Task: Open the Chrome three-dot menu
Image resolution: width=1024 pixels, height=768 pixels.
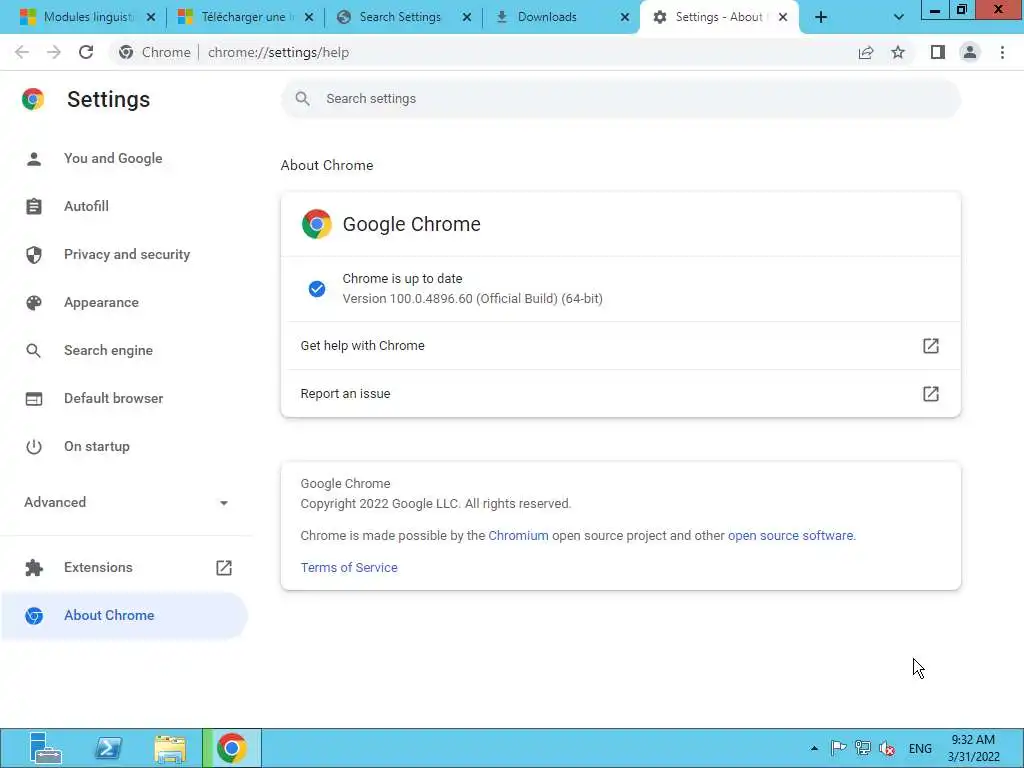Action: pyautogui.click(x=1002, y=52)
